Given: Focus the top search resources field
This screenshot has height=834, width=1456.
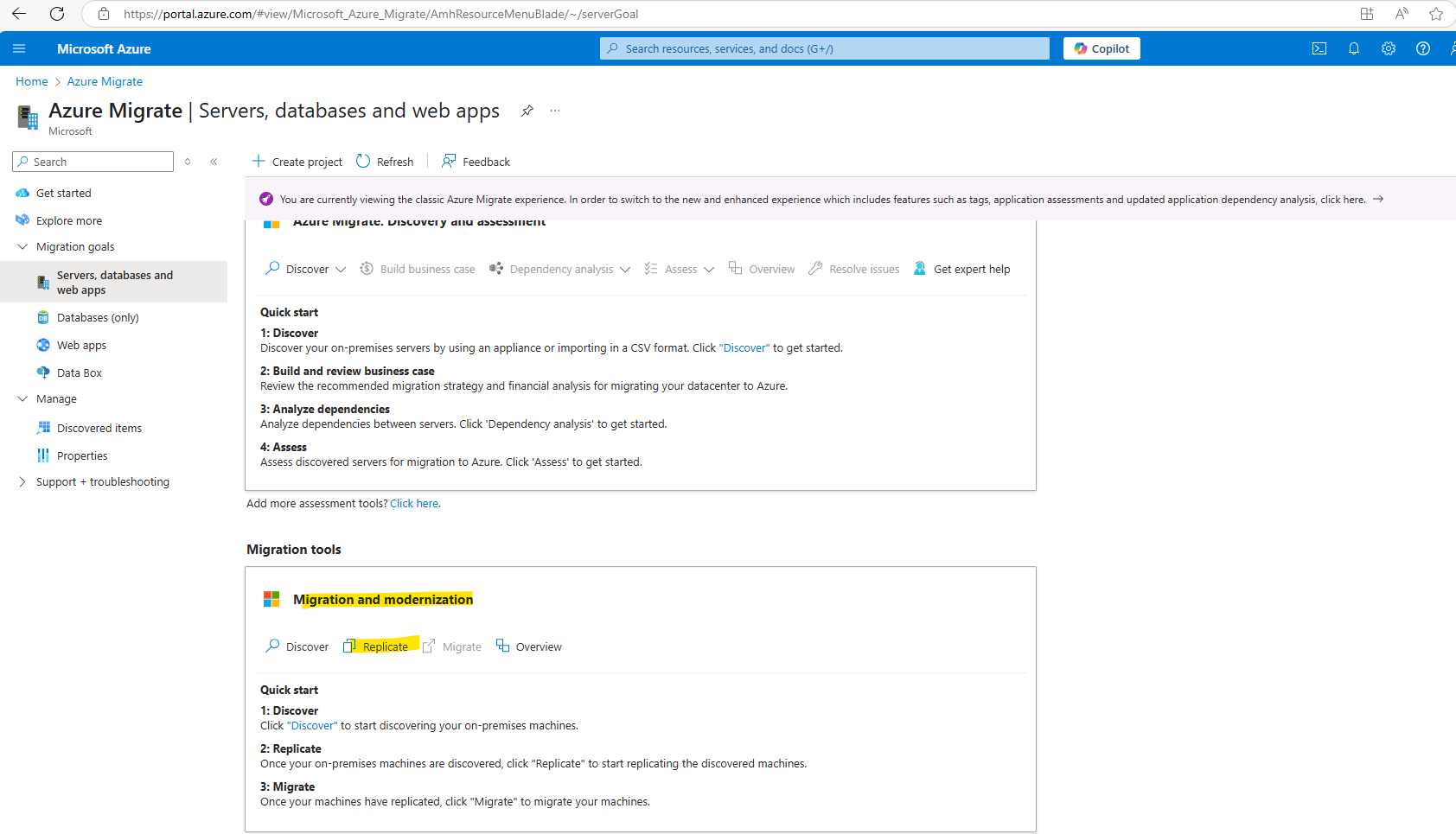Looking at the screenshot, I should pyautogui.click(x=825, y=48).
